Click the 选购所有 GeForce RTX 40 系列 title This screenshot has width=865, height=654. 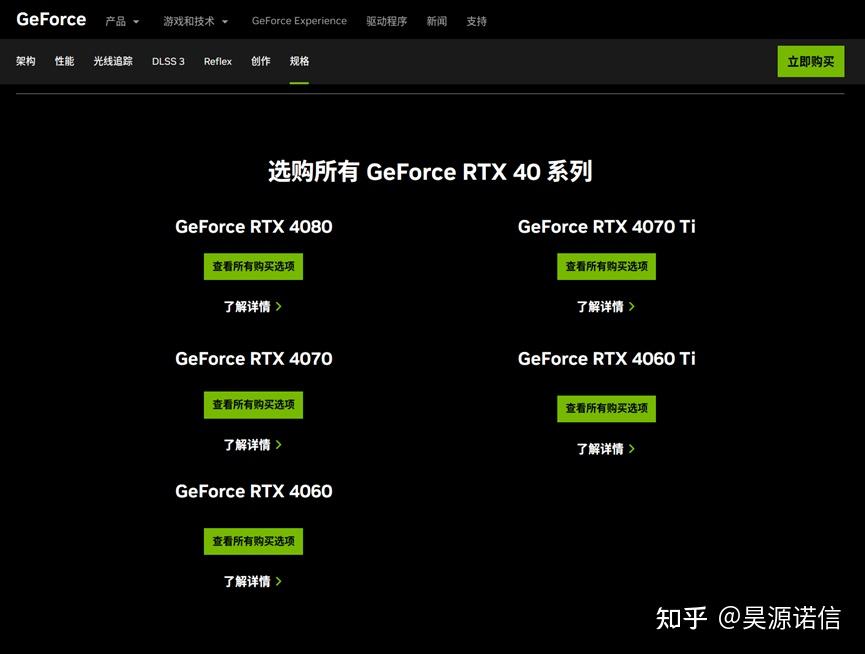(430, 171)
